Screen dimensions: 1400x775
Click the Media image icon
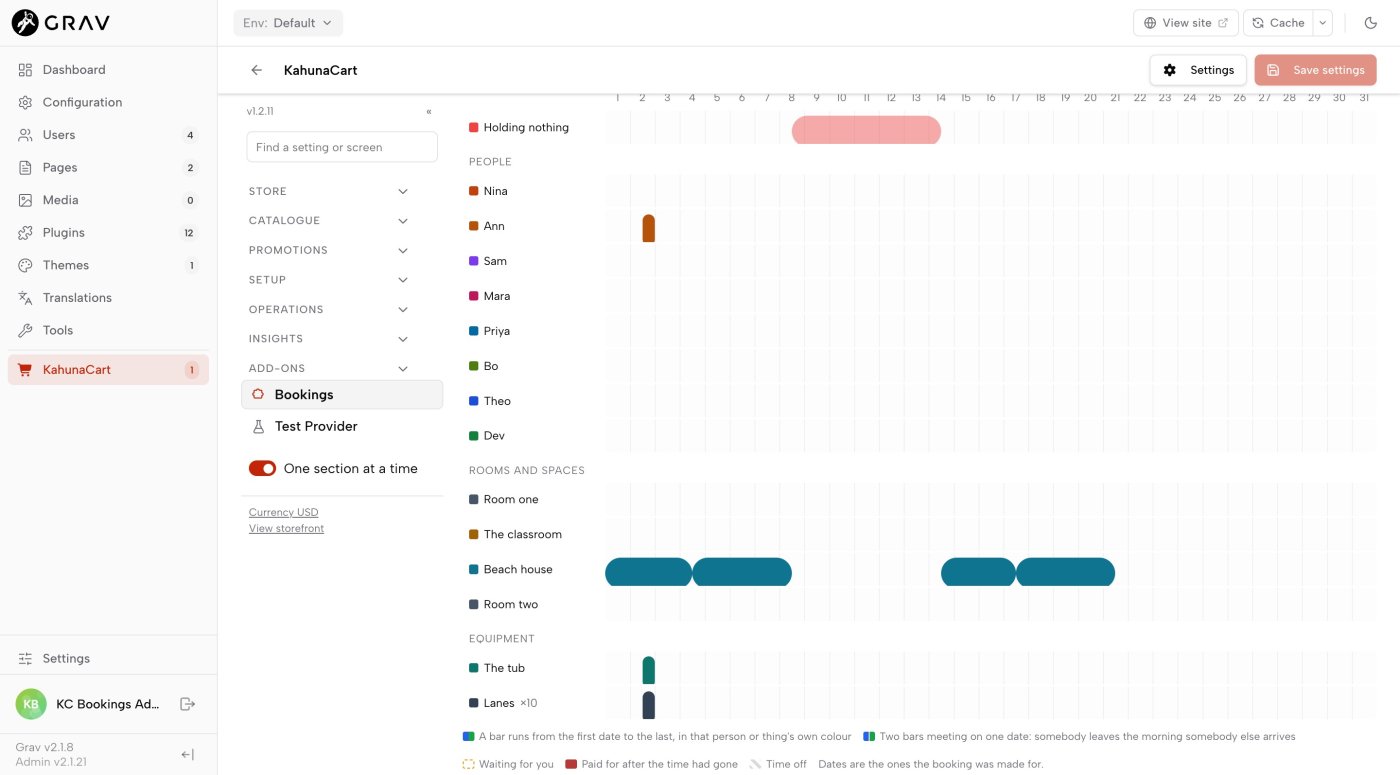[25, 200]
